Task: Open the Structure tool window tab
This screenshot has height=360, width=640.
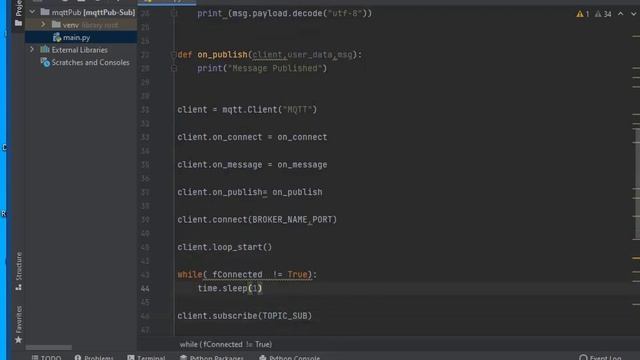Action: click(18, 271)
